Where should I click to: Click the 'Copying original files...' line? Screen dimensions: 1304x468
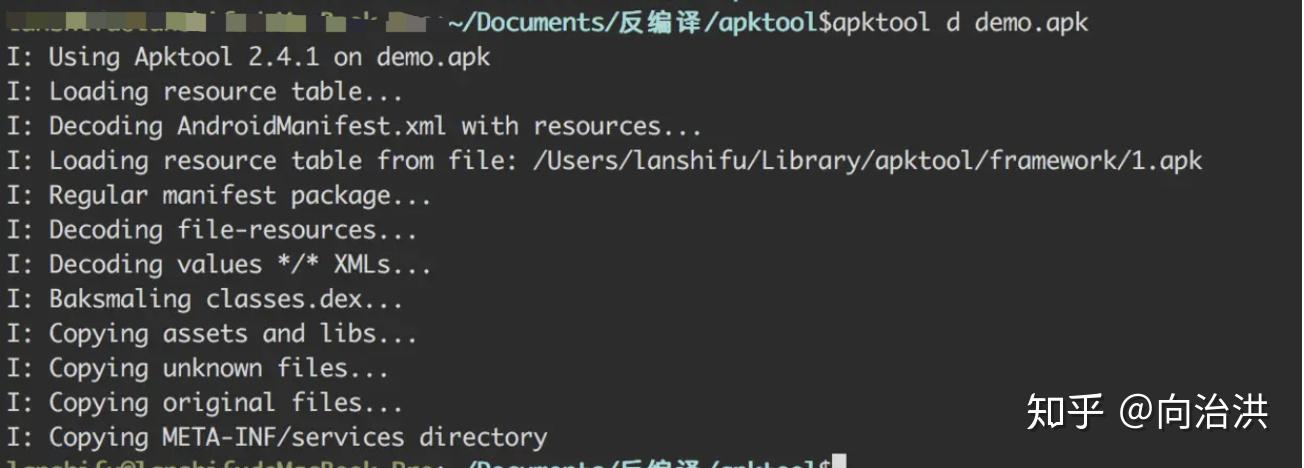(205, 403)
